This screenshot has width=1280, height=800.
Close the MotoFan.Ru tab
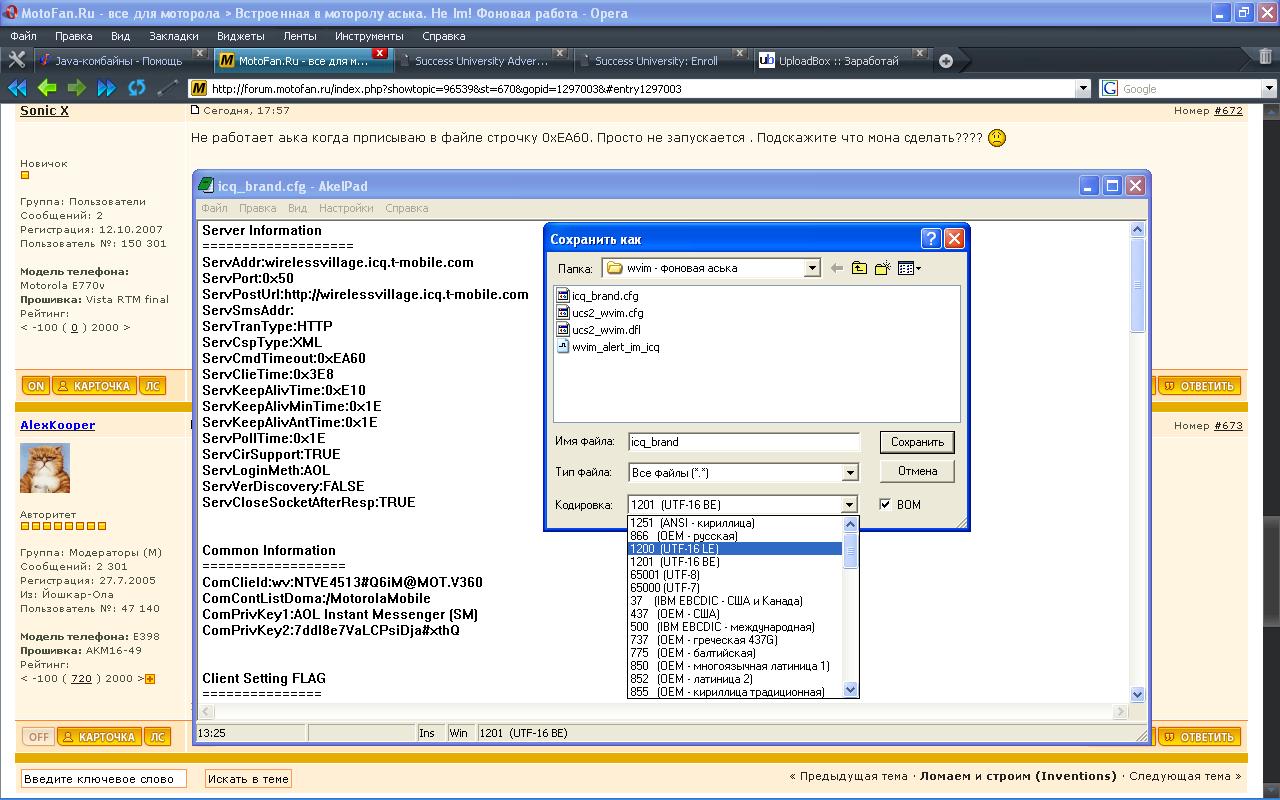point(379,53)
